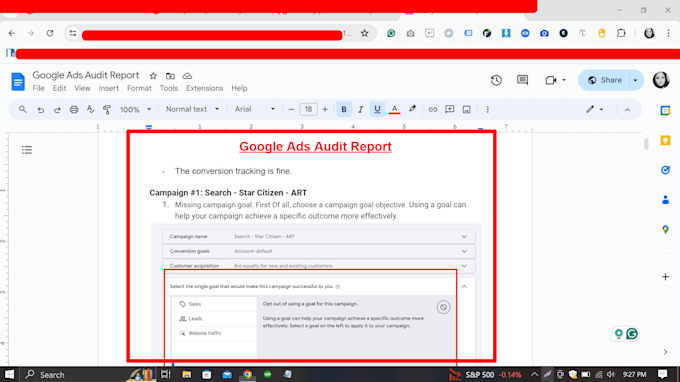Click the Google Ads Audit Report heading
Image resolution: width=680 pixels, height=382 pixels.
click(x=315, y=147)
